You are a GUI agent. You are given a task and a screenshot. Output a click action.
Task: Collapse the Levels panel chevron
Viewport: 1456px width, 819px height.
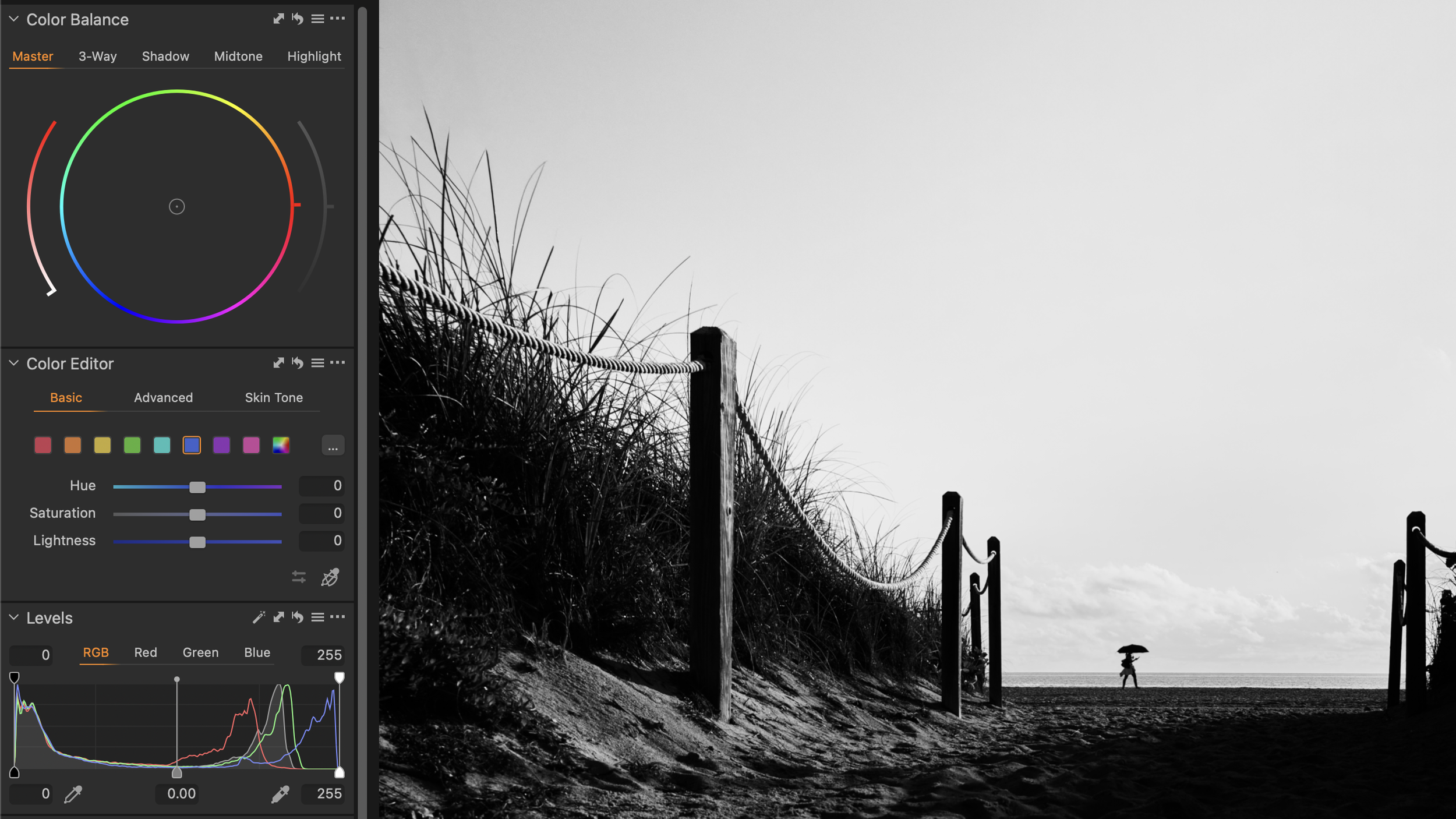(13, 617)
